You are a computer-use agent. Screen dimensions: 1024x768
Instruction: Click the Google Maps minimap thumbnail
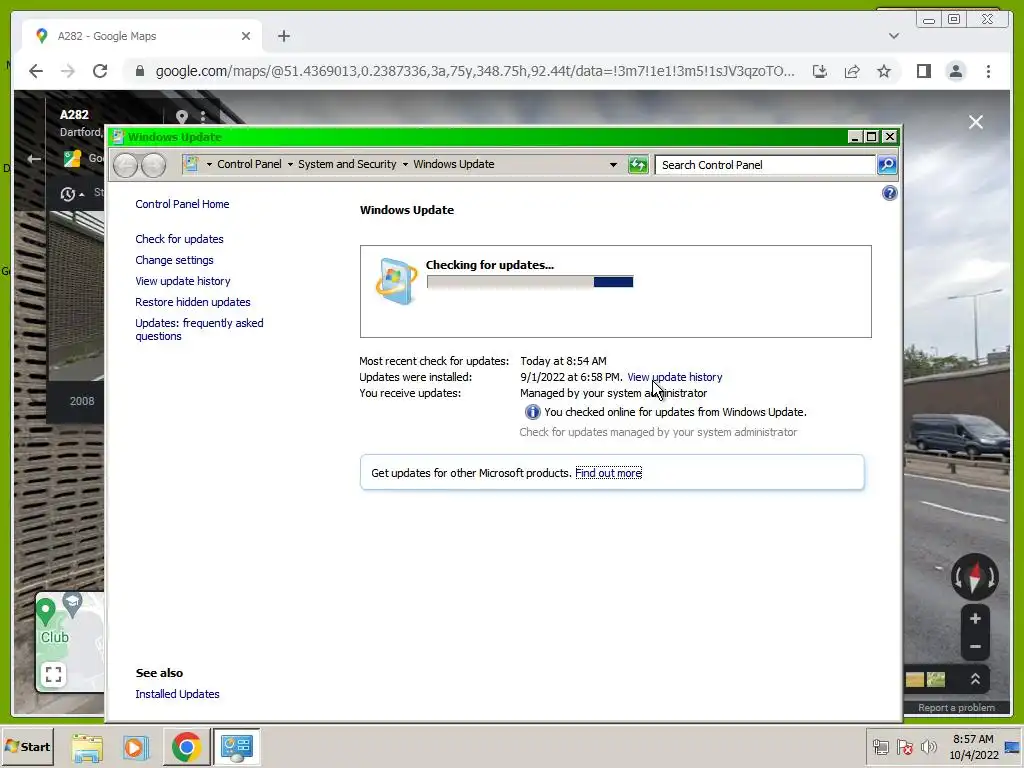pos(70,641)
